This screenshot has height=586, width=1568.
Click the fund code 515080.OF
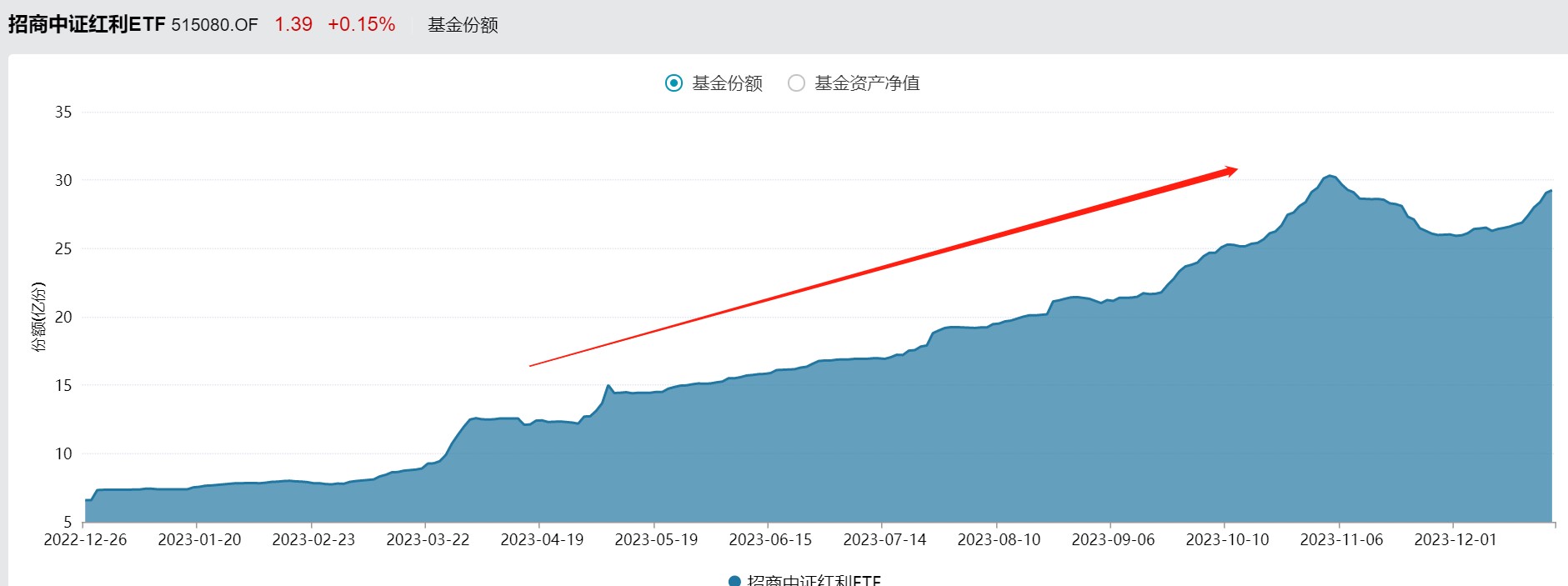pyautogui.click(x=215, y=25)
